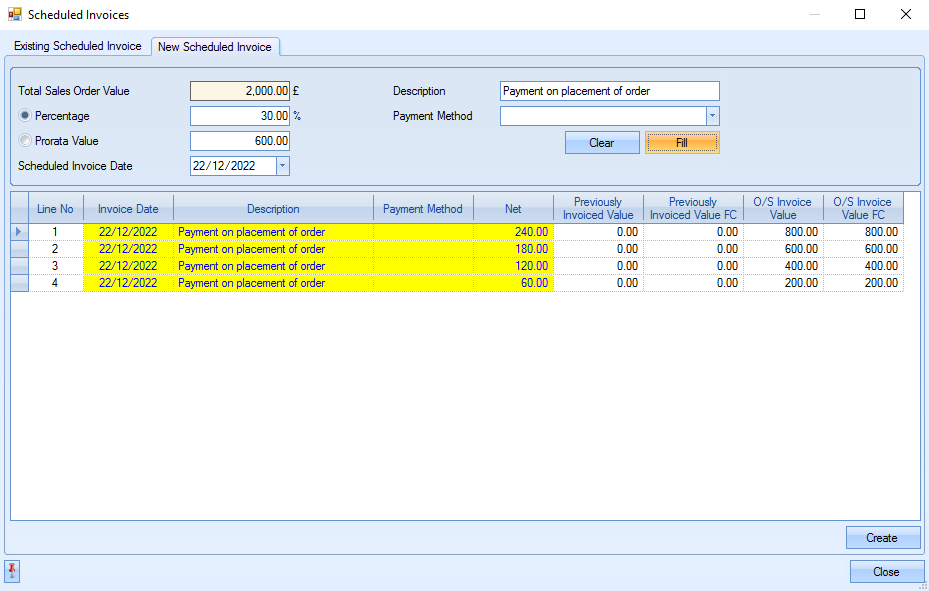Viewport: 929px width, 591px height.
Task: Click the Prorata Value amount field
Action: (240, 141)
